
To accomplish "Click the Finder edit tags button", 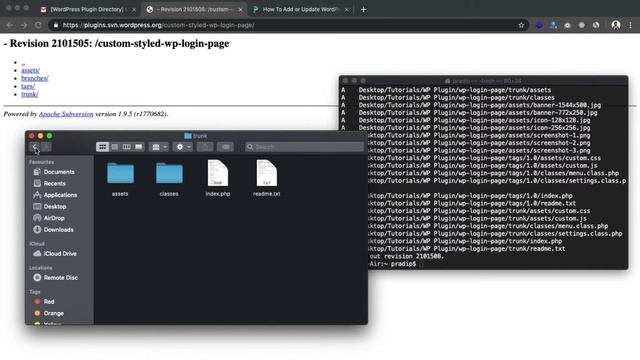I will tap(225, 147).
